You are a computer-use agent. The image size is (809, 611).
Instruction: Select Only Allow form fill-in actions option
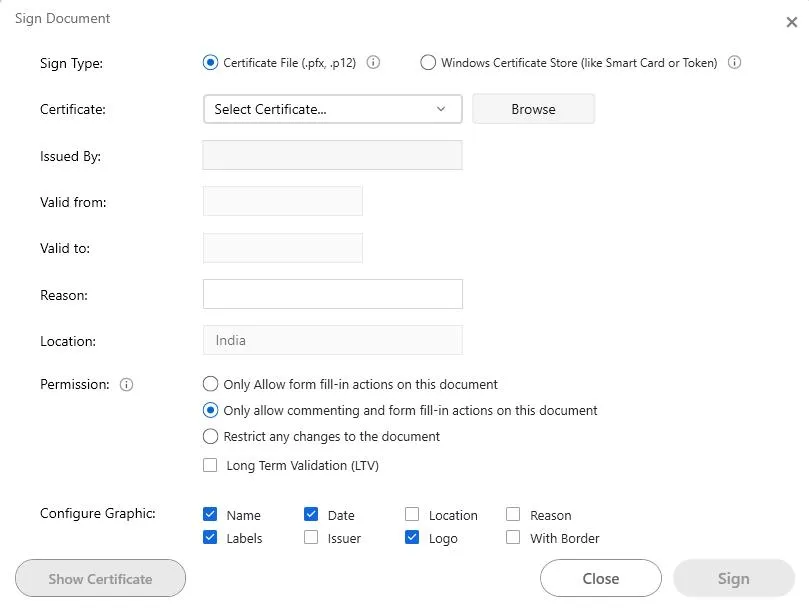[210, 384]
